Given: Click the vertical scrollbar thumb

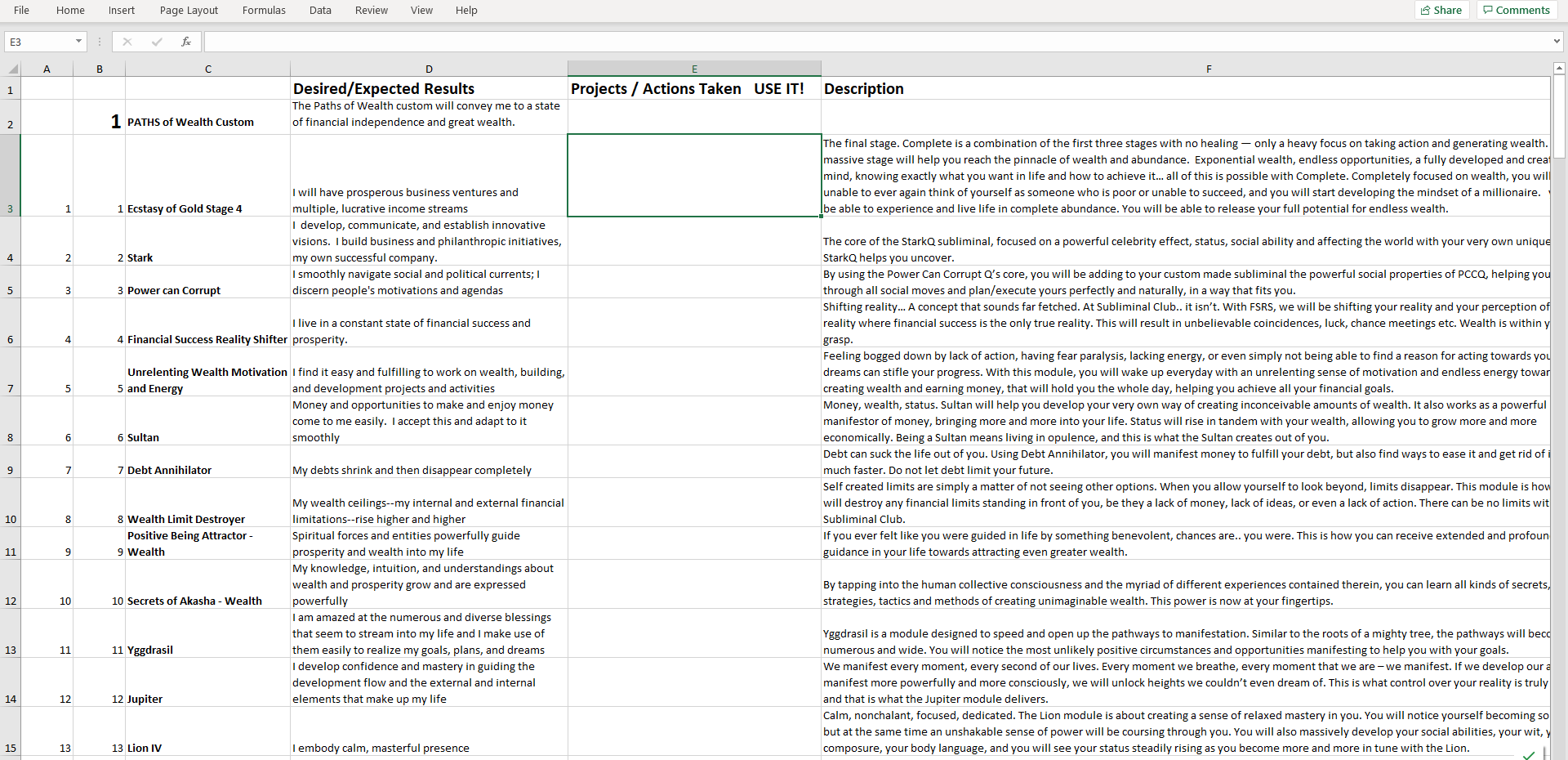Looking at the screenshot, I should point(1559,117).
